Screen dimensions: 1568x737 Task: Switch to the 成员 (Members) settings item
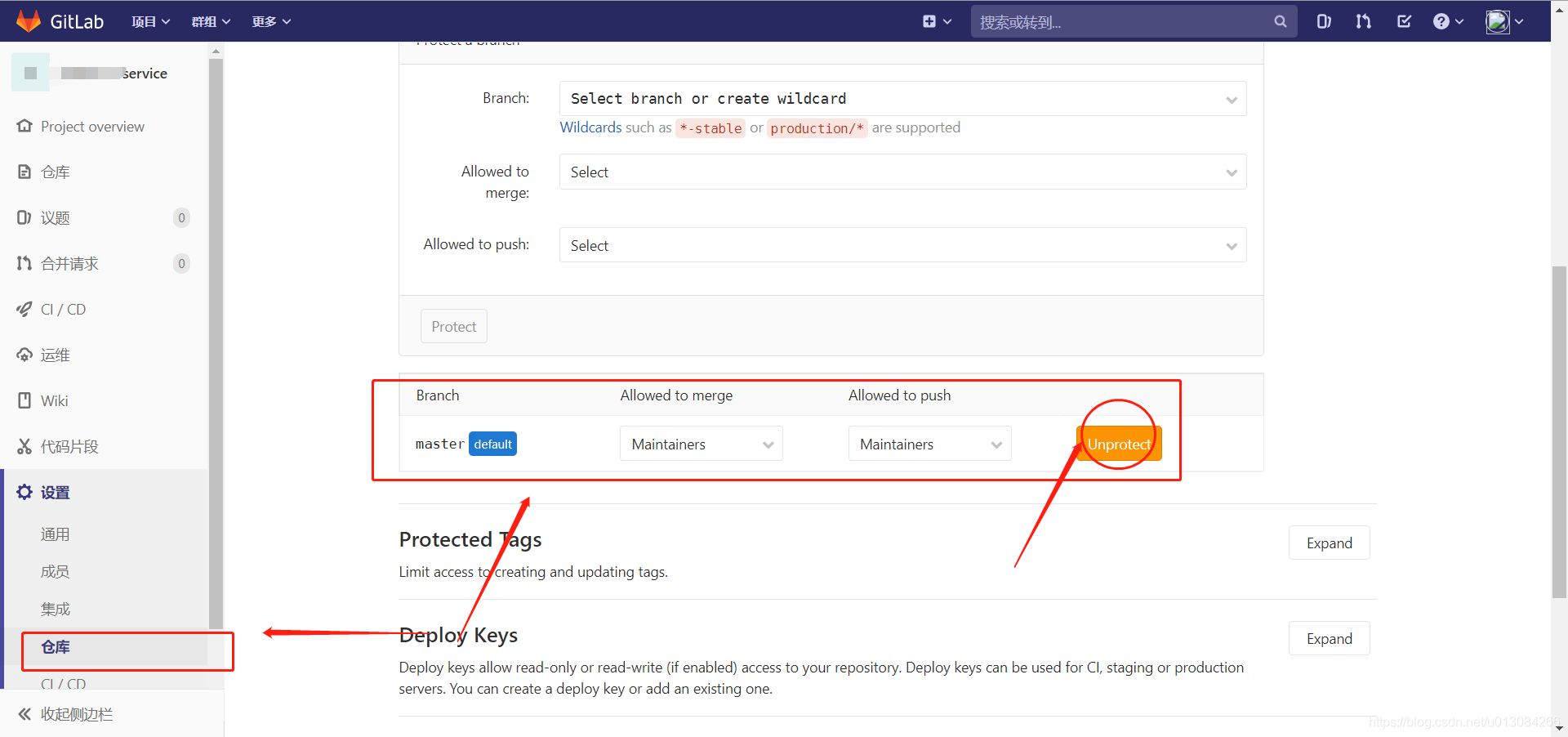[x=56, y=571]
